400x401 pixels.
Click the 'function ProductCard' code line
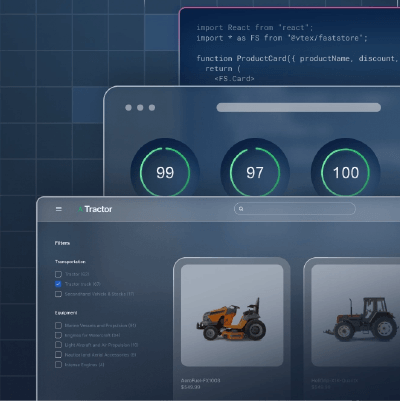297,58
